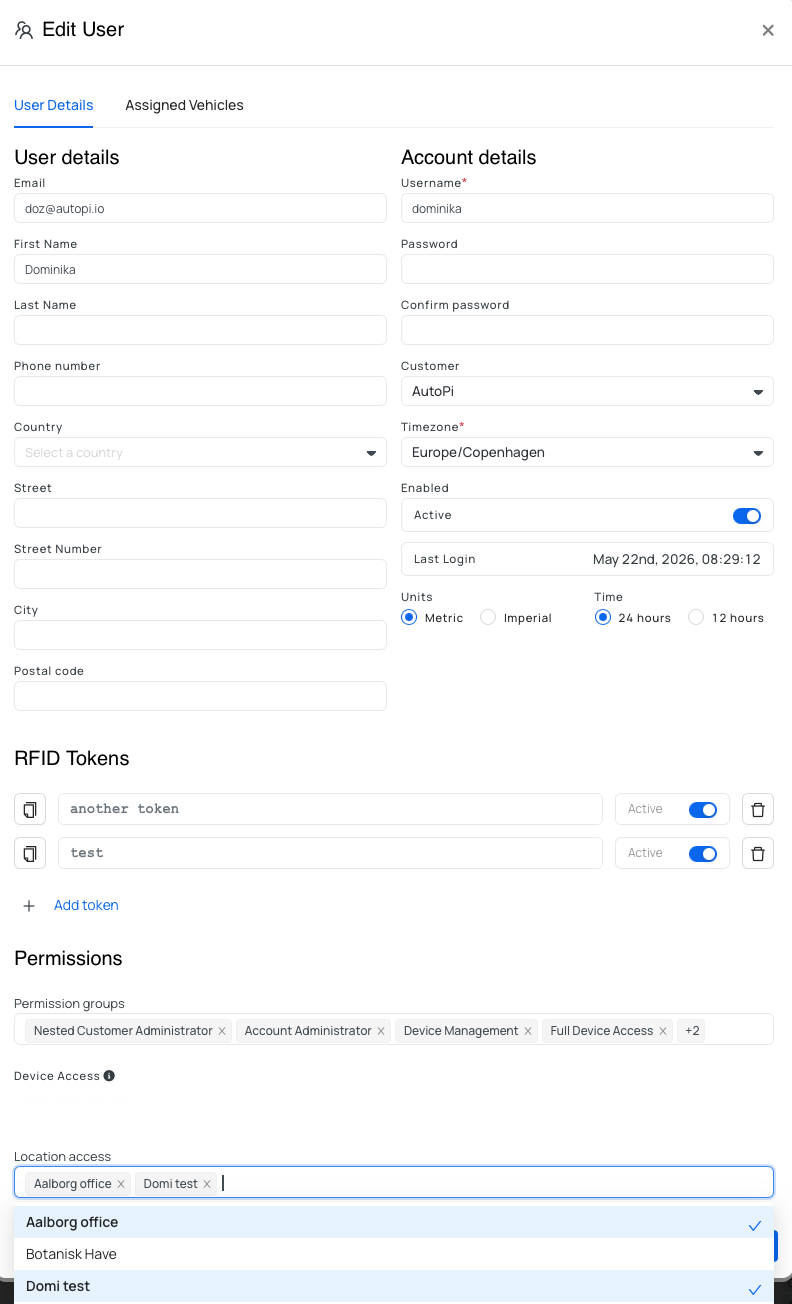Switch to Assigned Vehicles tab

click(x=184, y=105)
